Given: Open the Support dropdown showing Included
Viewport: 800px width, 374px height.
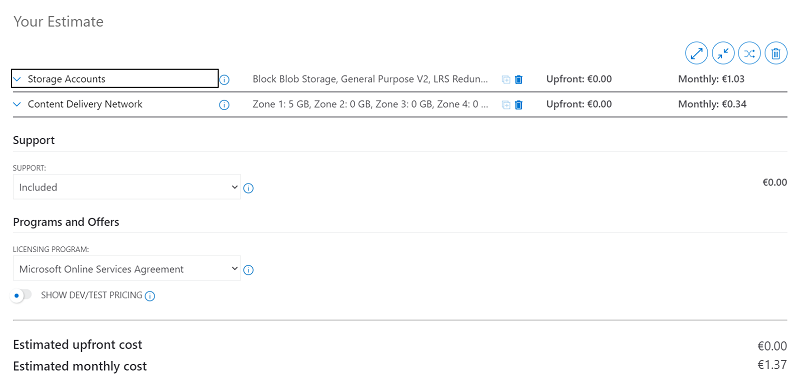Looking at the screenshot, I should [127, 187].
